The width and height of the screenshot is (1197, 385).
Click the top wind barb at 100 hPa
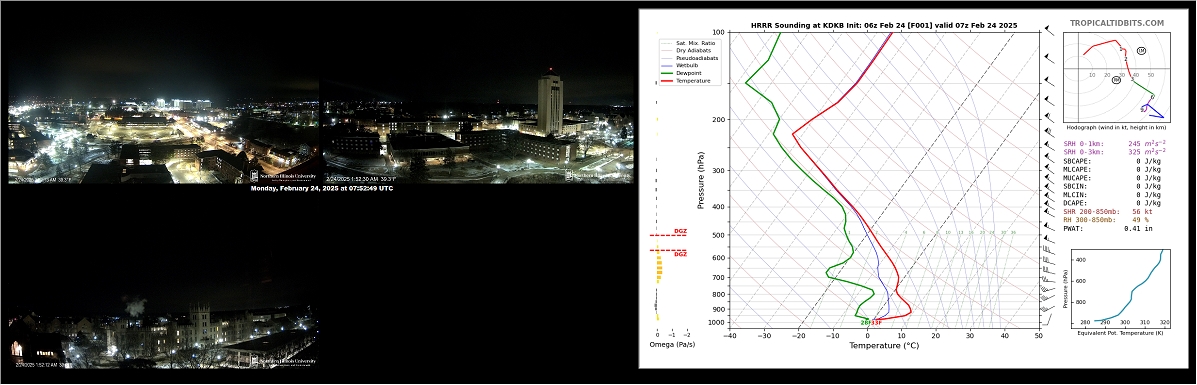coord(1049,30)
